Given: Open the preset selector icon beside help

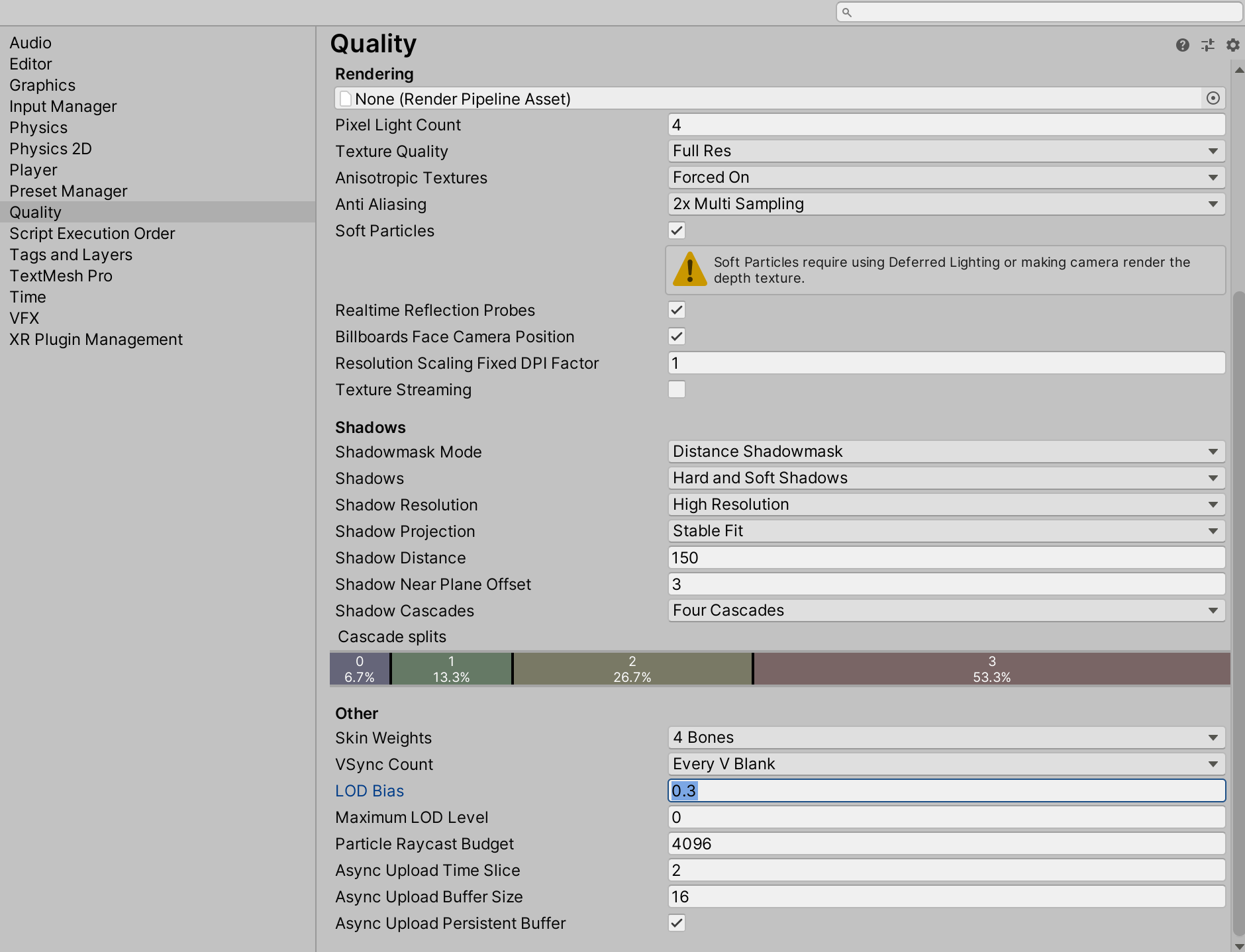Looking at the screenshot, I should (x=1208, y=45).
